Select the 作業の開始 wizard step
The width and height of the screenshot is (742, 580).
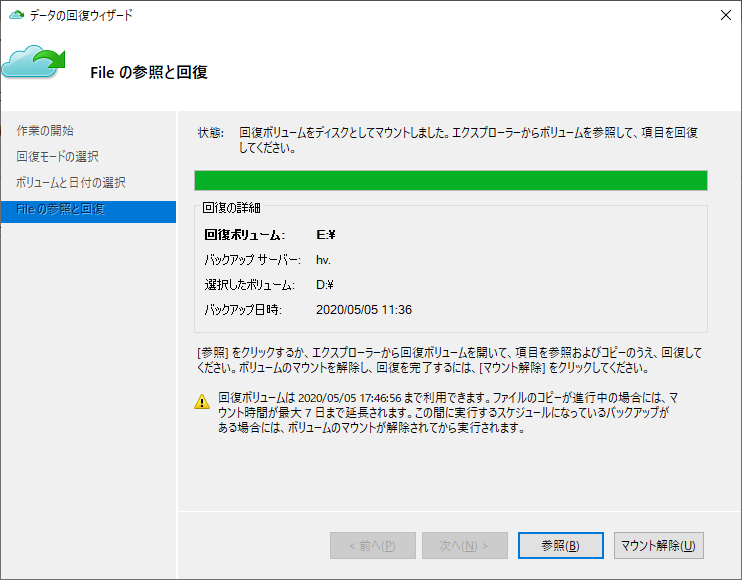pyautogui.click(x=45, y=131)
